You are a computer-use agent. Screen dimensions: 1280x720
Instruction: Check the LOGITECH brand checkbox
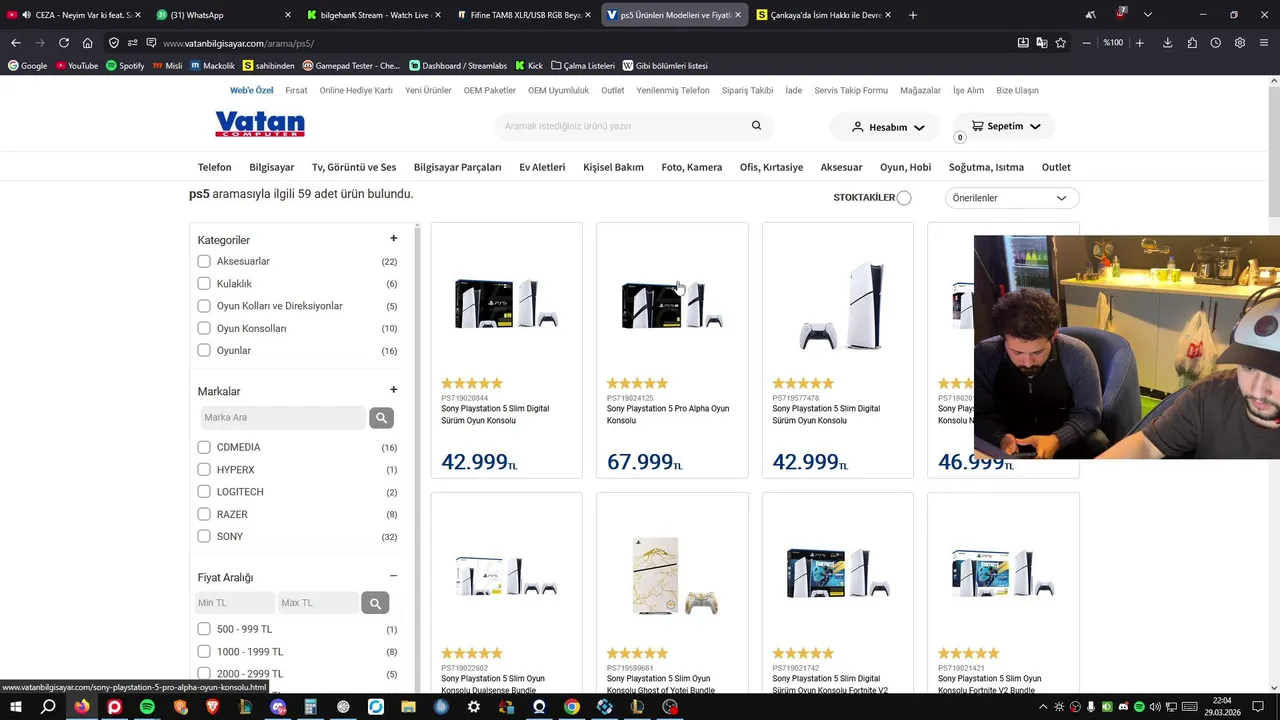[x=204, y=492]
